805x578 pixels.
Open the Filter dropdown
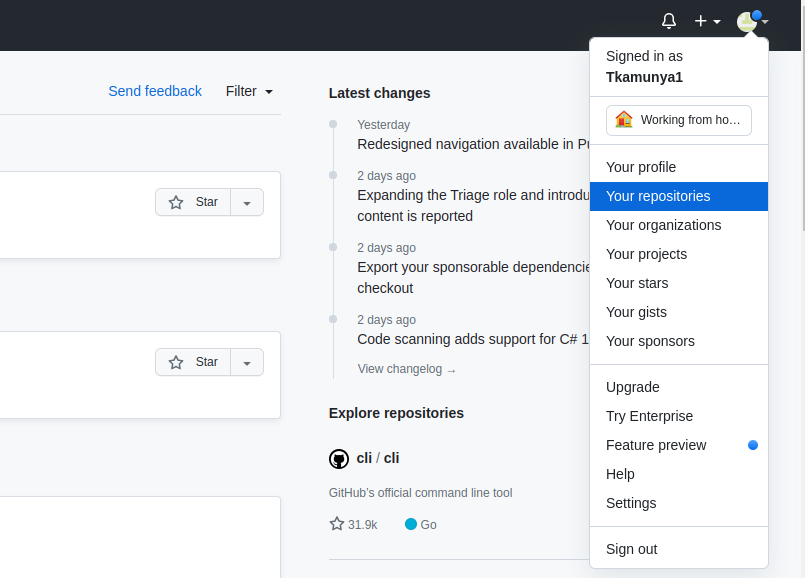[x=249, y=91]
